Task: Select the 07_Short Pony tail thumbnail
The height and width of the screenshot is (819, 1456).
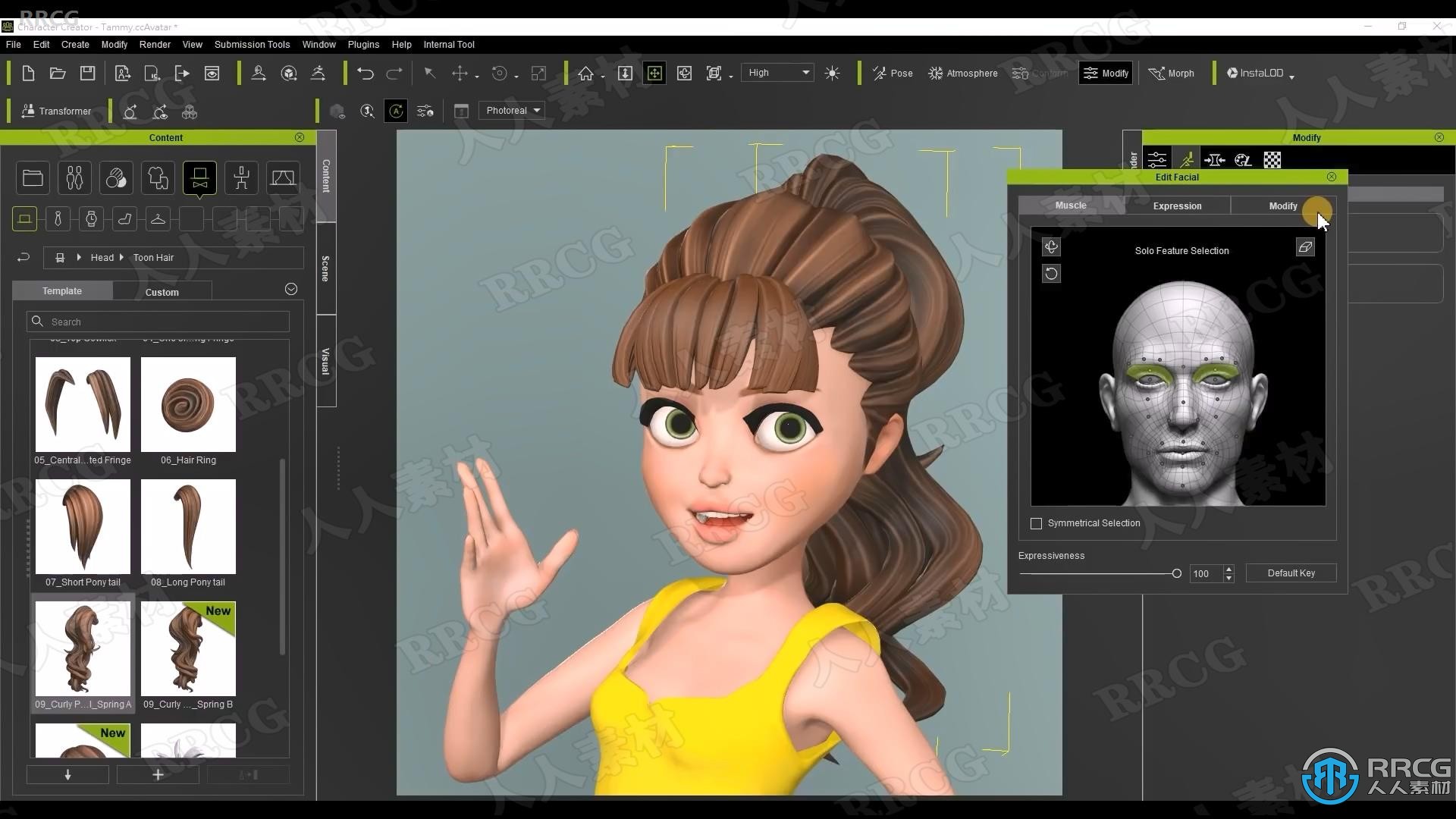Action: click(x=83, y=527)
